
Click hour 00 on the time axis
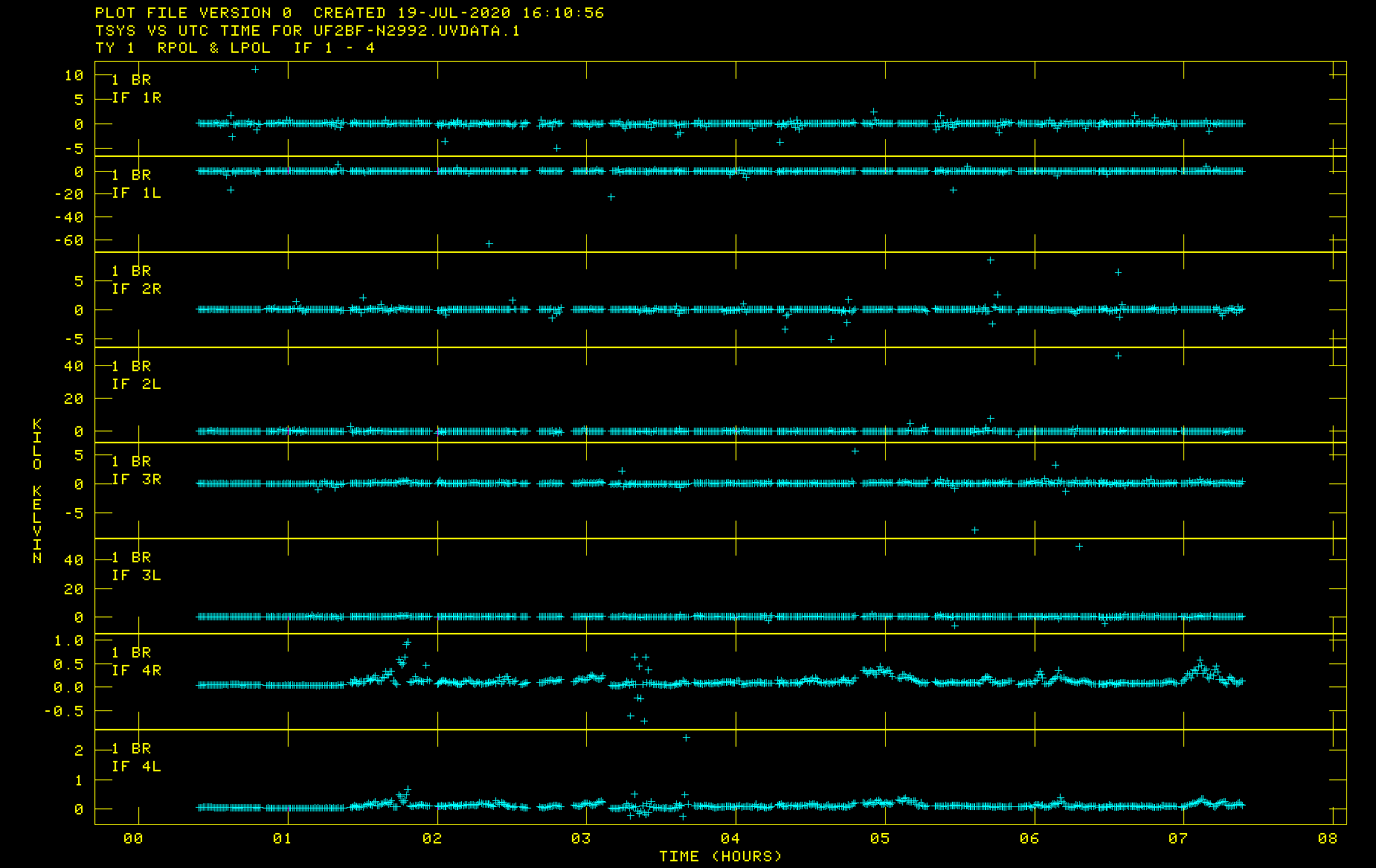(133, 838)
